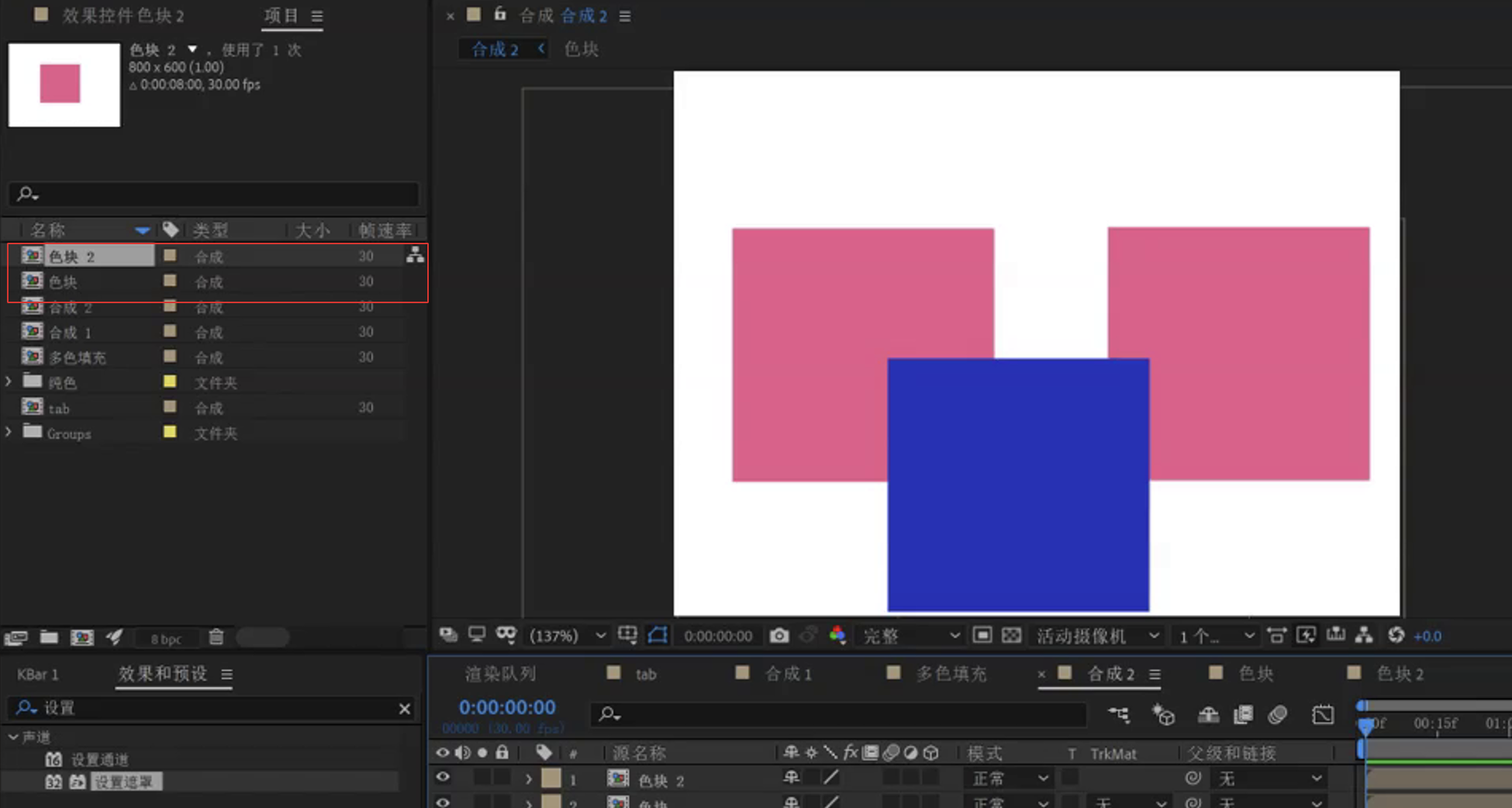
Task: Show channel and color management settings
Action: pyautogui.click(x=837, y=636)
